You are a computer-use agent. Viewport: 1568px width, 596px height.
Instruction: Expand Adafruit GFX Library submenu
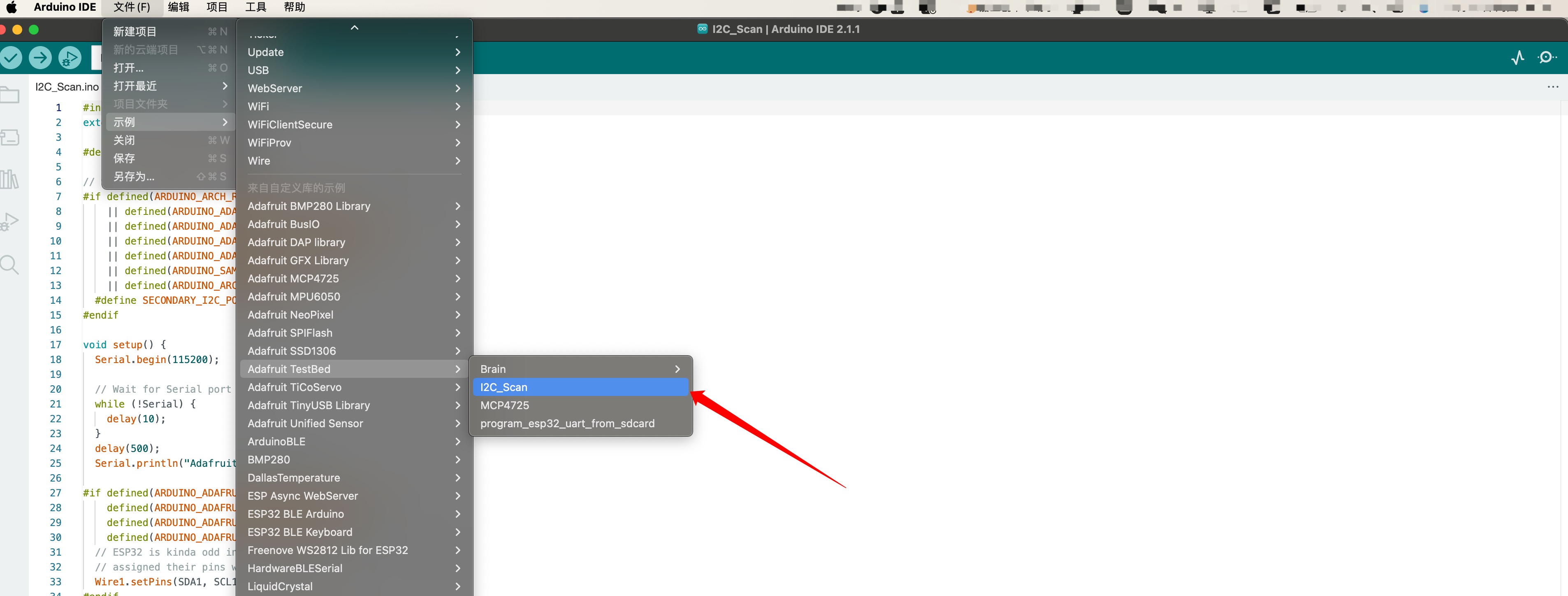pyautogui.click(x=354, y=261)
